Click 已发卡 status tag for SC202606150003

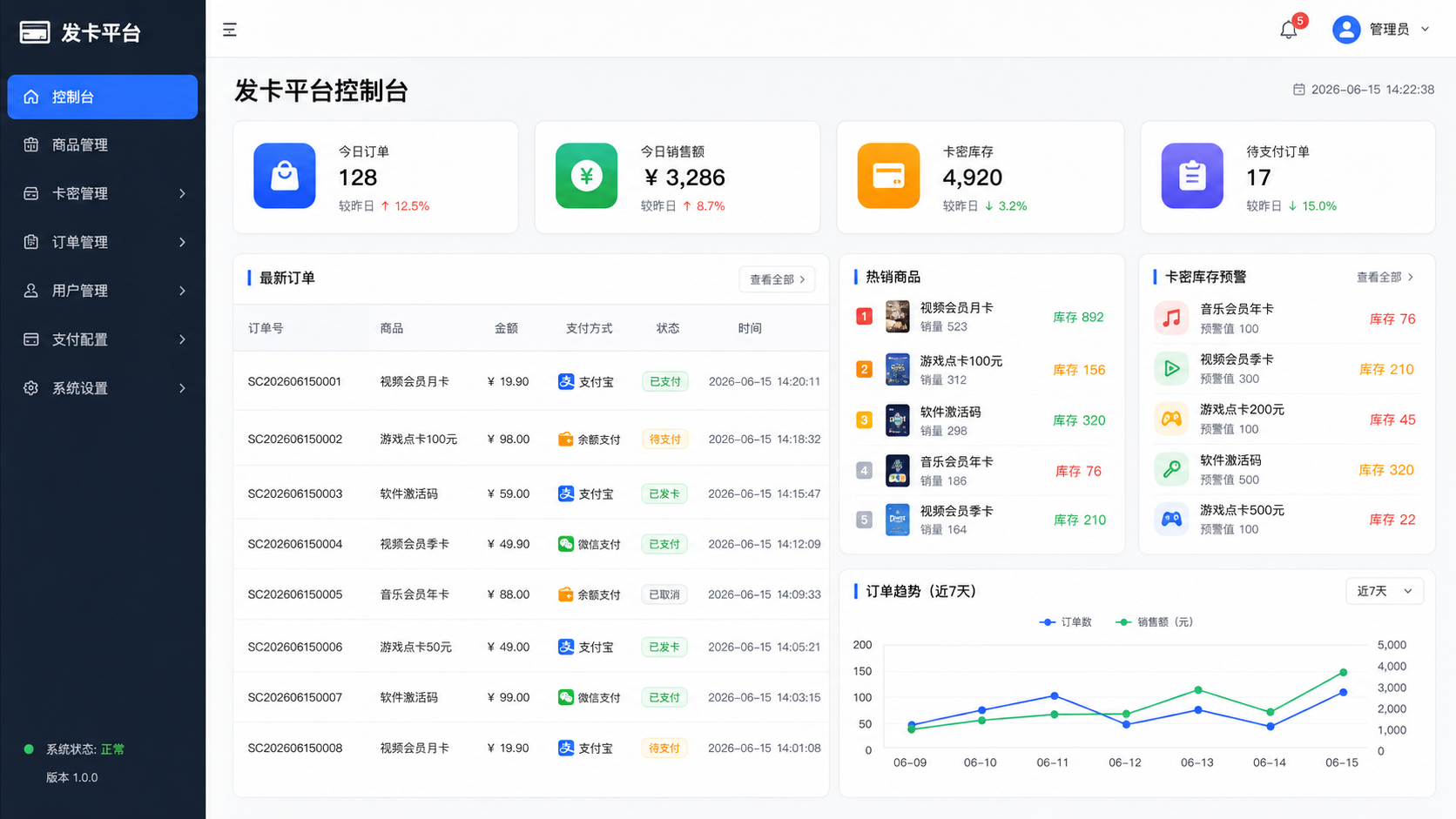pyautogui.click(x=665, y=493)
